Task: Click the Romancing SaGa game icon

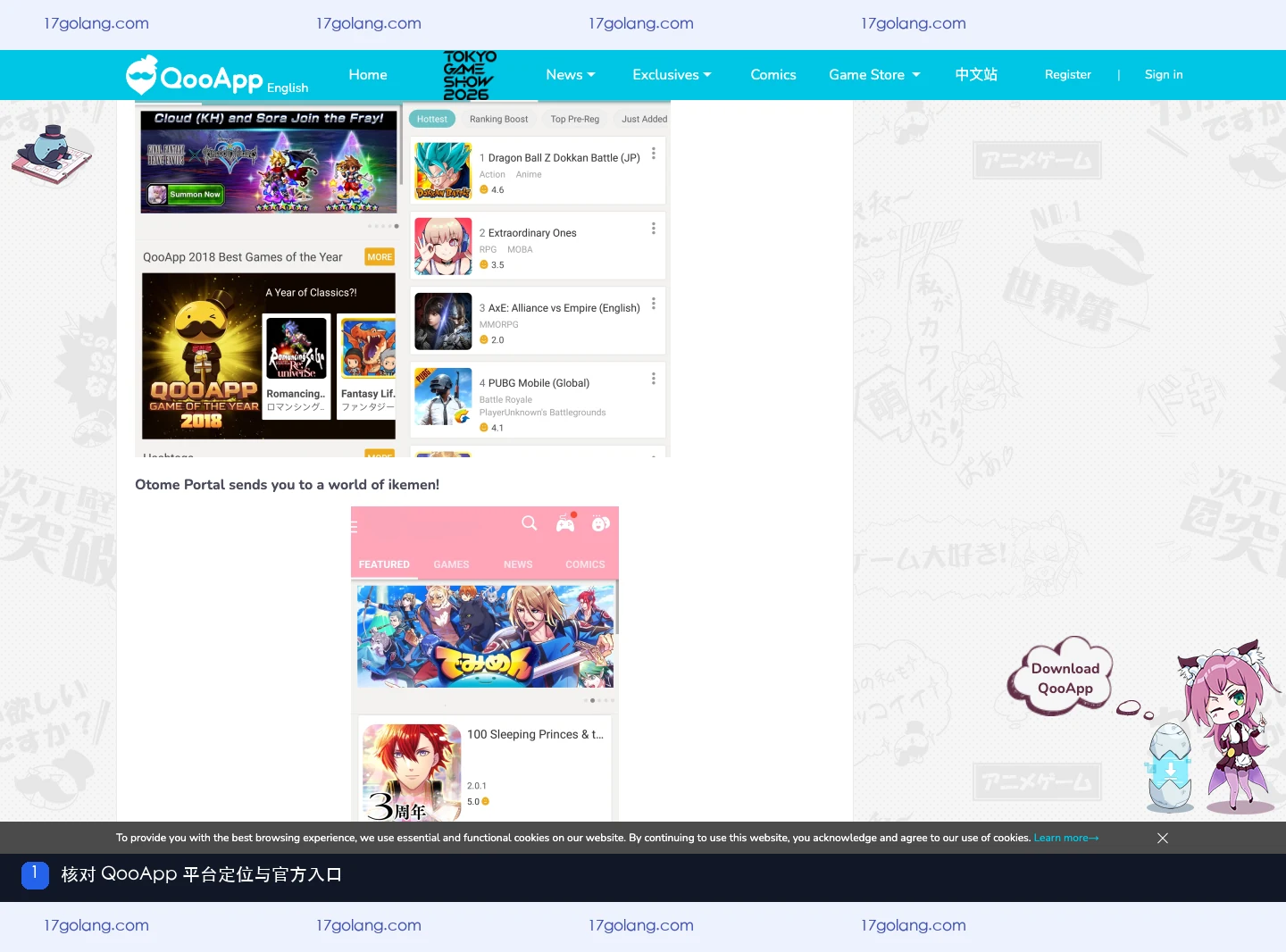Action: click(x=296, y=348)
